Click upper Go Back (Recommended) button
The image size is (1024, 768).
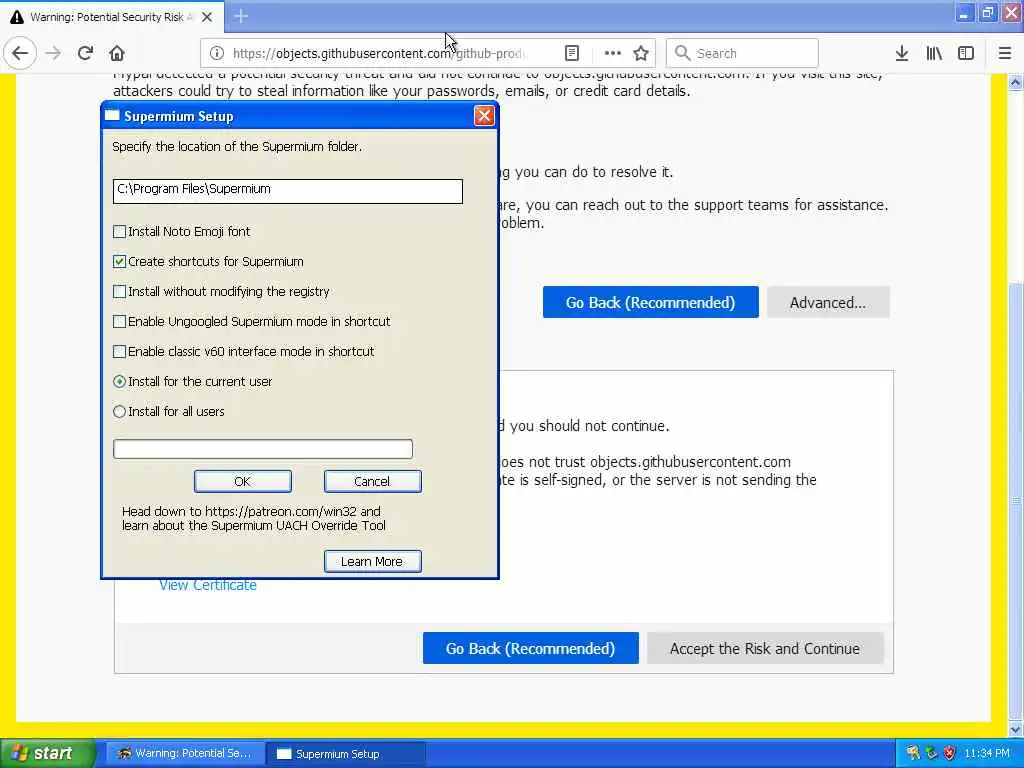(x=650, y=302)
